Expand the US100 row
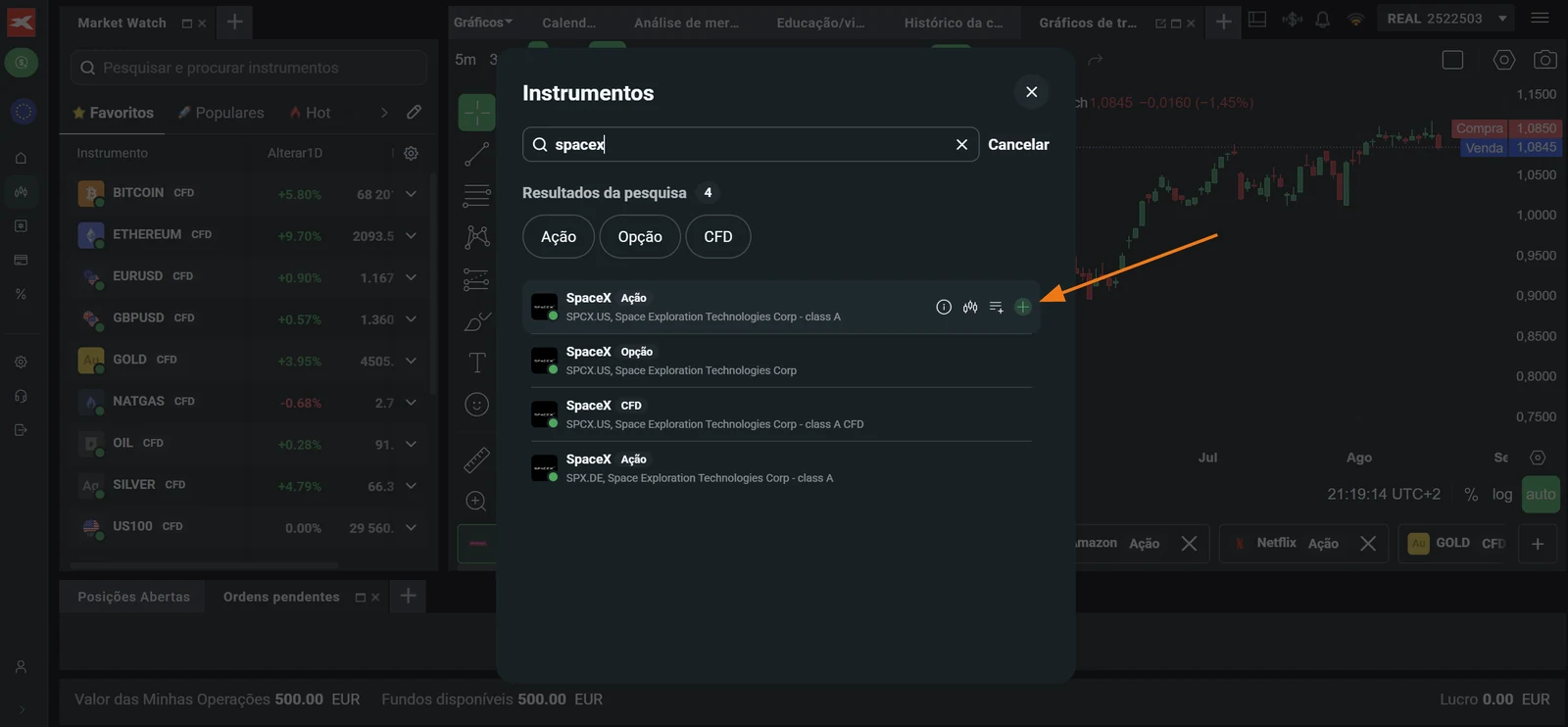Screen dimensions: 1568x727 [411, 527]
